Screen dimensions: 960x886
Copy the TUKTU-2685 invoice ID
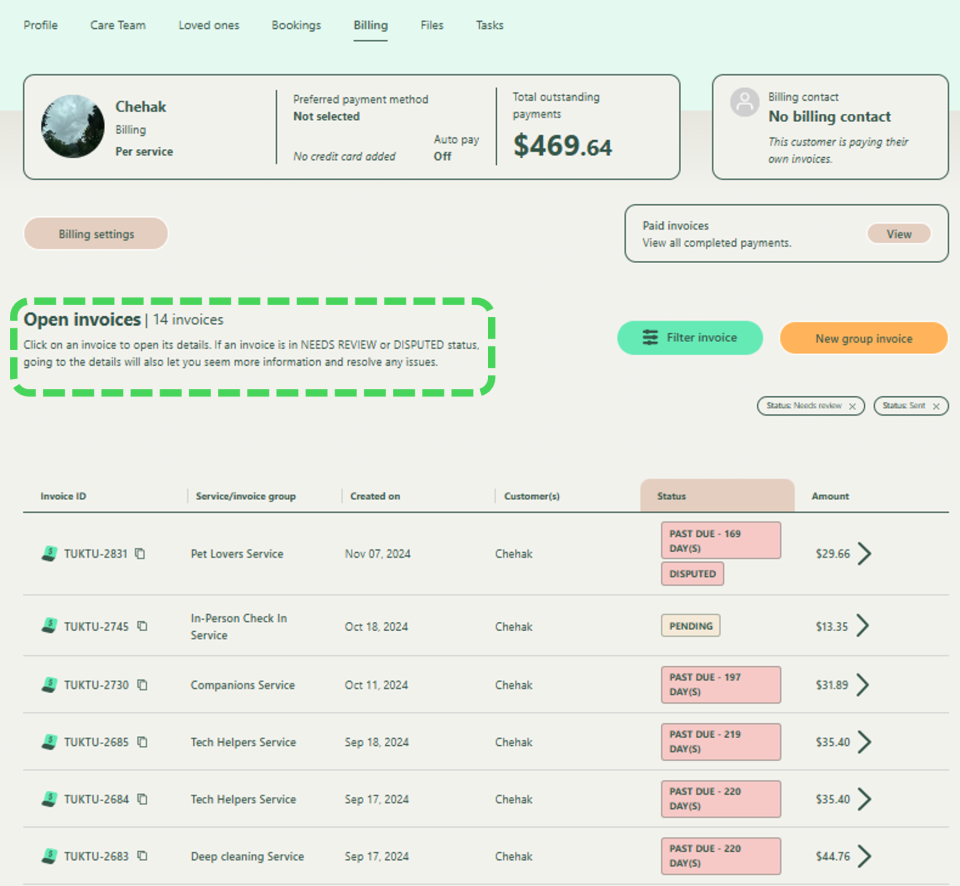(142, 742)
